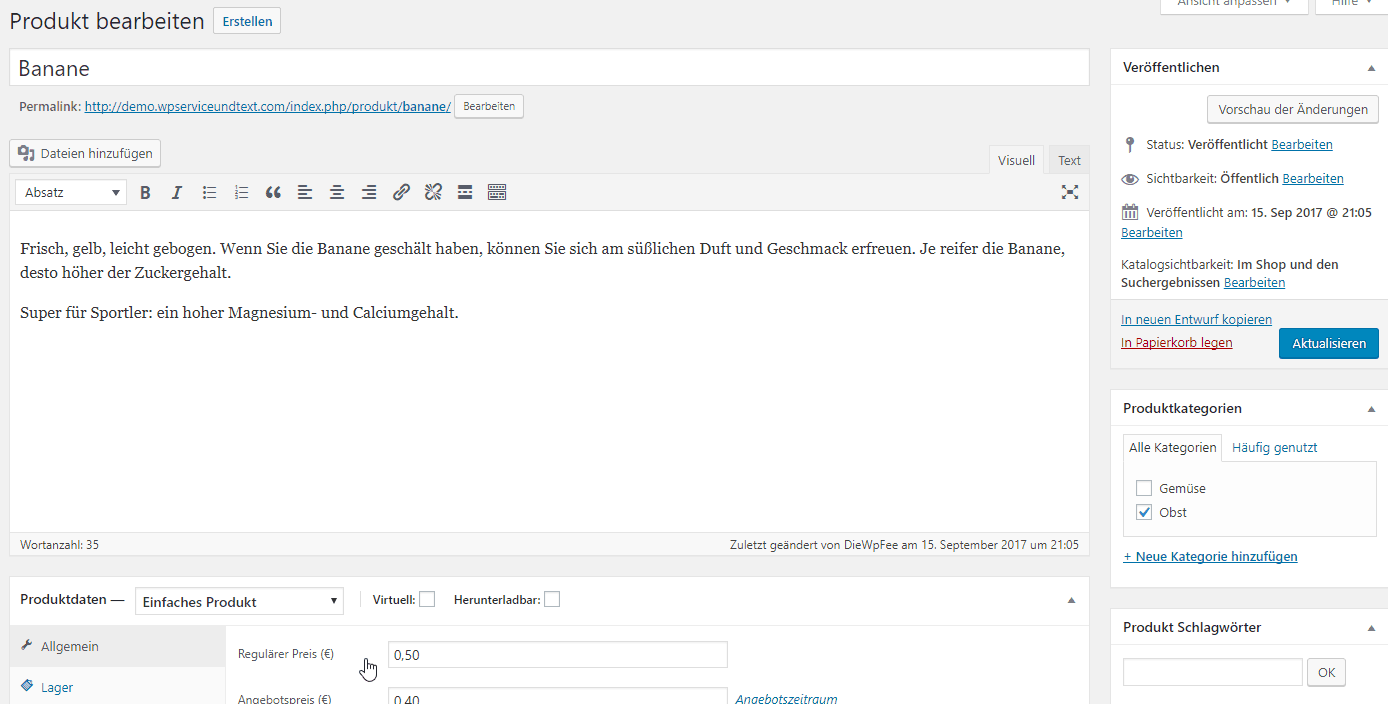Enable the Herunterladbar checkbox
The height and width of the screenshot is (704, 1388).
pyautogui.click(x=551, y=598)
